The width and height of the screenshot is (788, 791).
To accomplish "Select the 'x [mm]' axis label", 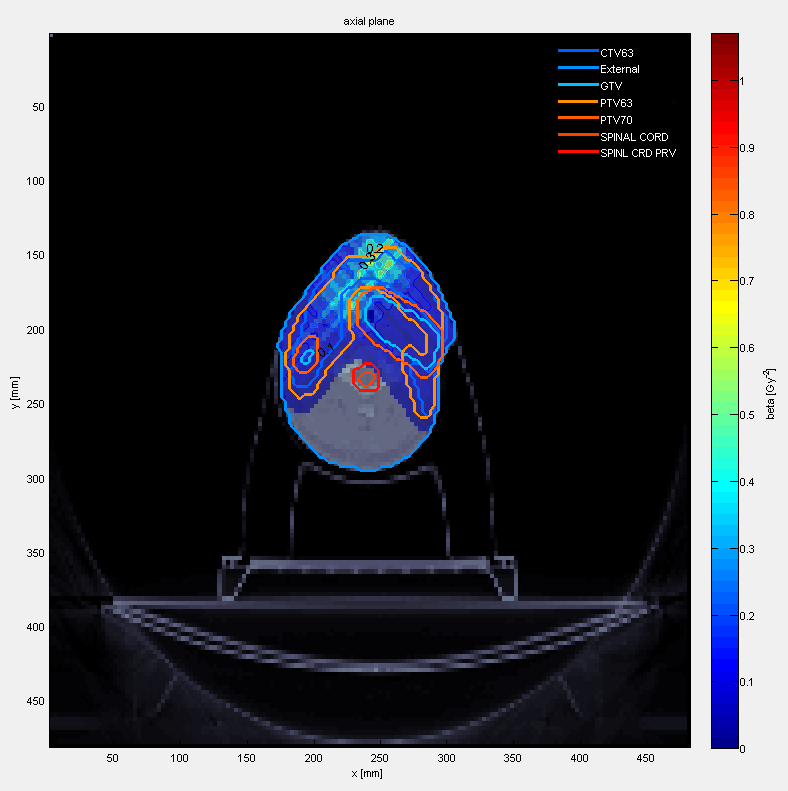I will [368, 774].
